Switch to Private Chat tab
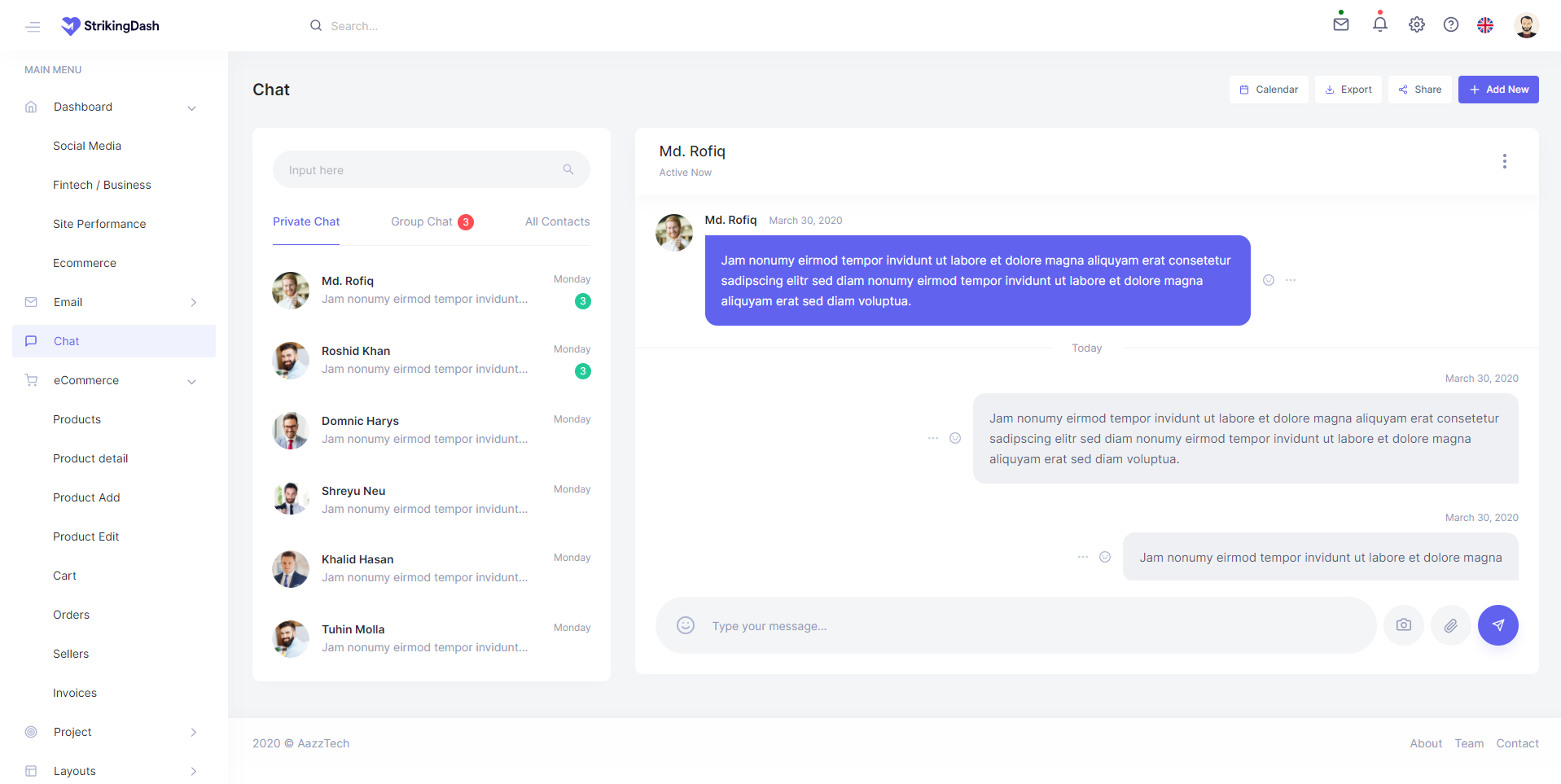Image resolution: width=1561 pixels, height=784 pixels. point(306,221)
